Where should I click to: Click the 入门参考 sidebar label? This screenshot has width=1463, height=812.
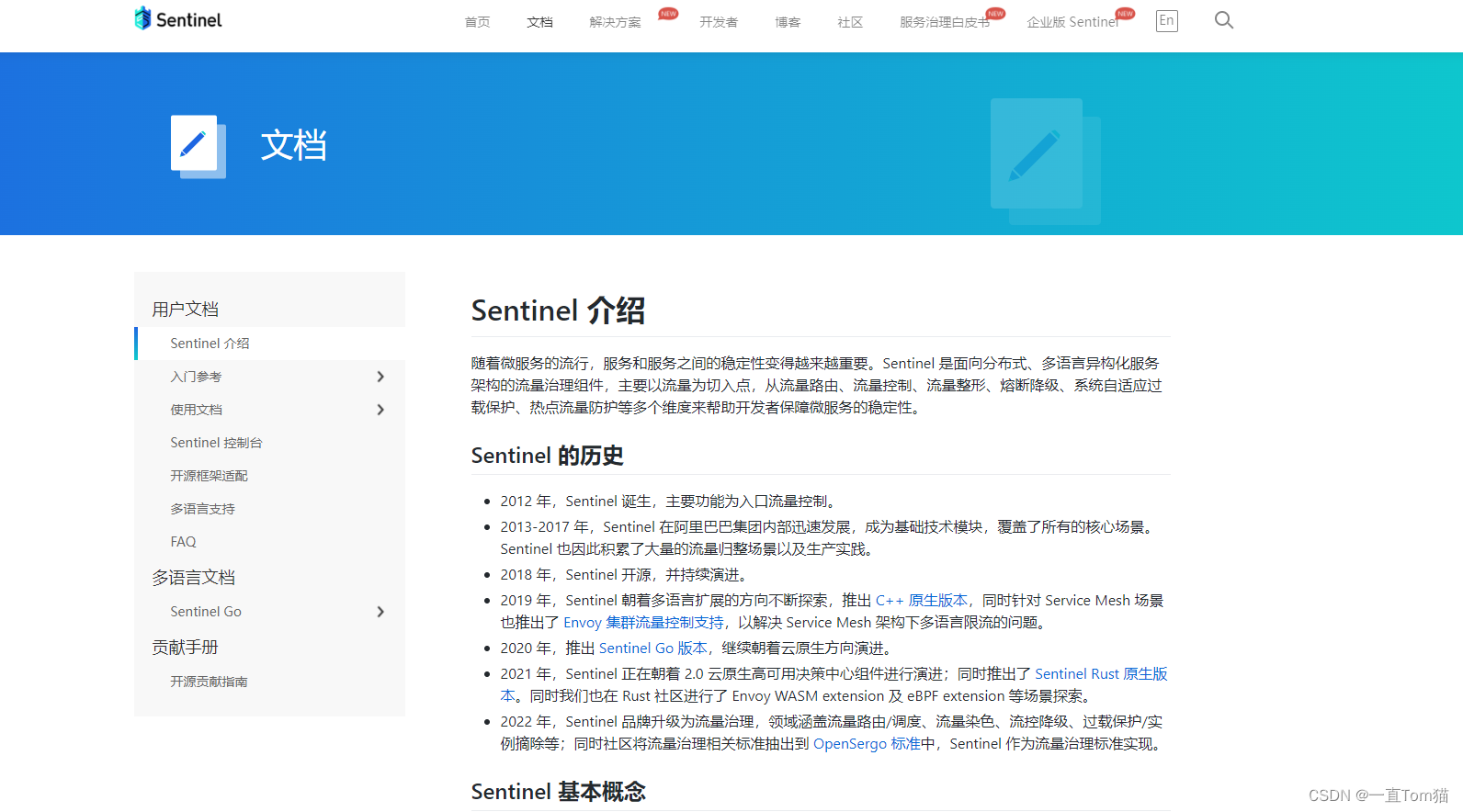196,377
